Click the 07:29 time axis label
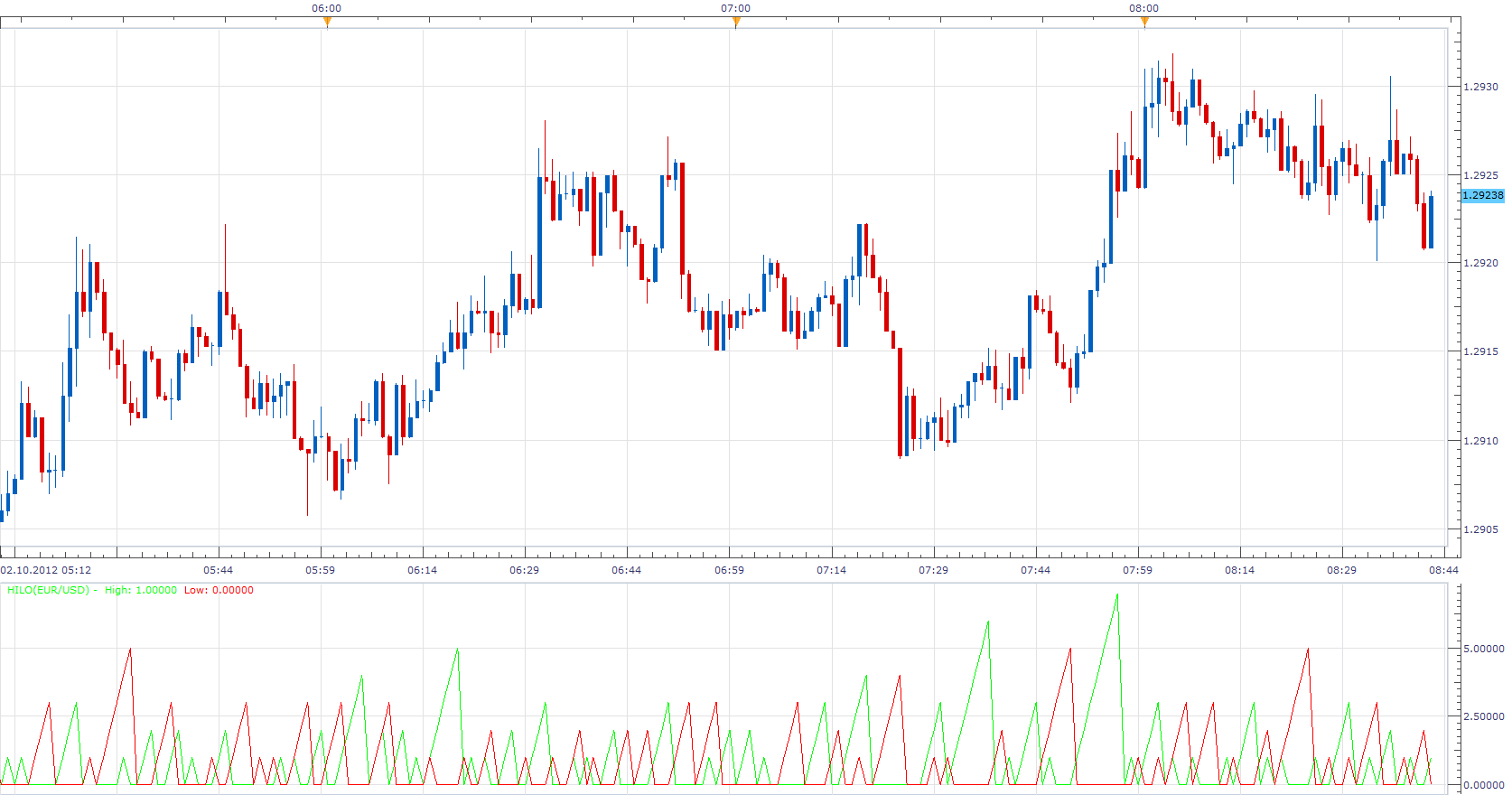 pyautogui.click(x=933, y=570)
